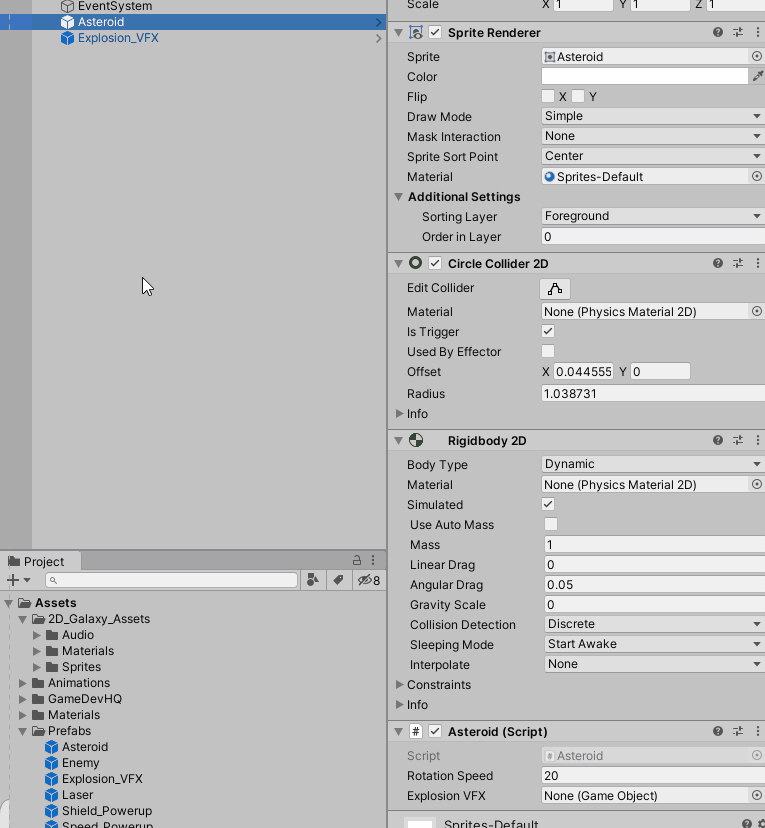Collapse the Additional Settings foldout

click(x=399, y=196)
